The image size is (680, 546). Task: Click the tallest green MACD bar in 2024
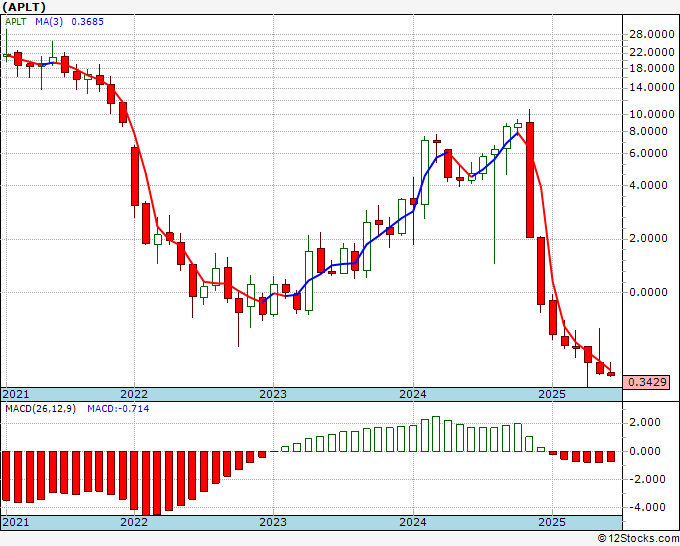(x=436, y=434)
